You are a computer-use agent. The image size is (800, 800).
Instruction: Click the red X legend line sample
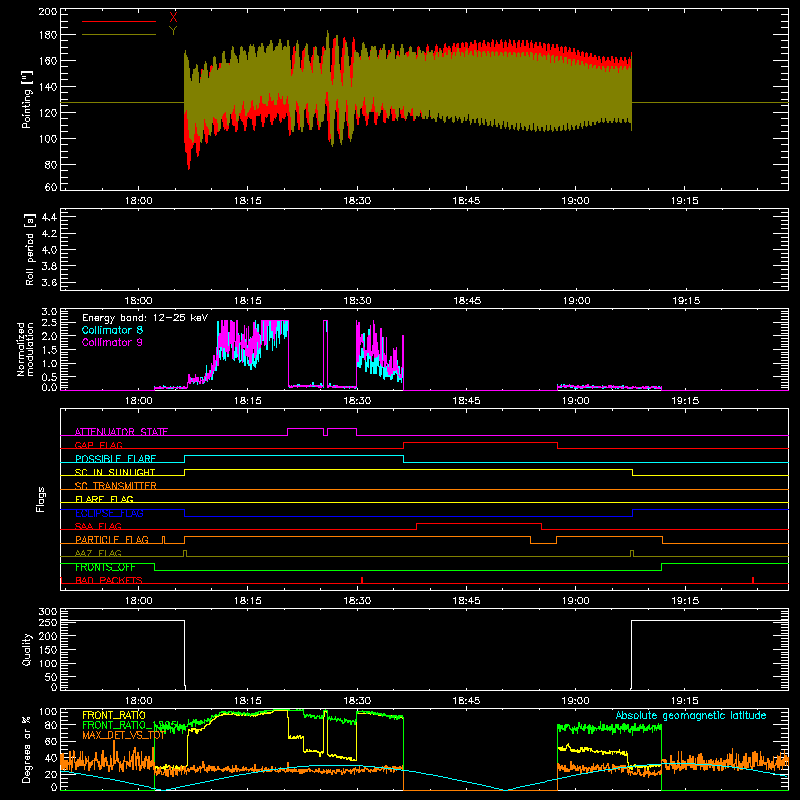coord(119,21)
